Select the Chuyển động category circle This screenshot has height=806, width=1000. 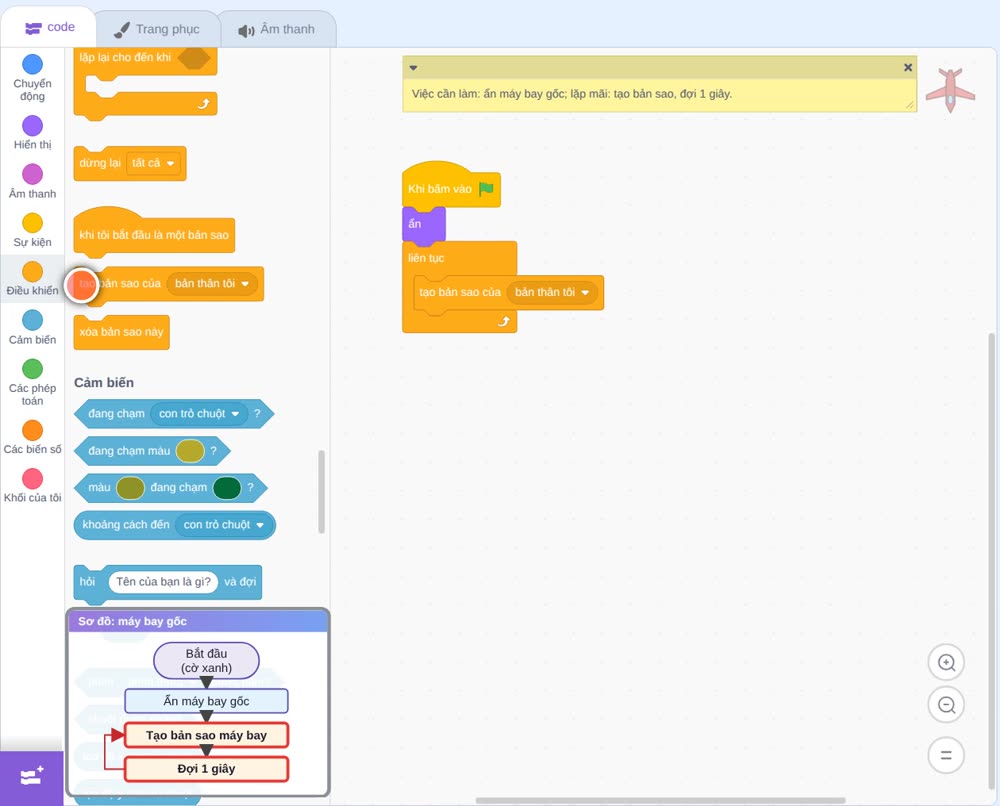[x=33, y=64]
